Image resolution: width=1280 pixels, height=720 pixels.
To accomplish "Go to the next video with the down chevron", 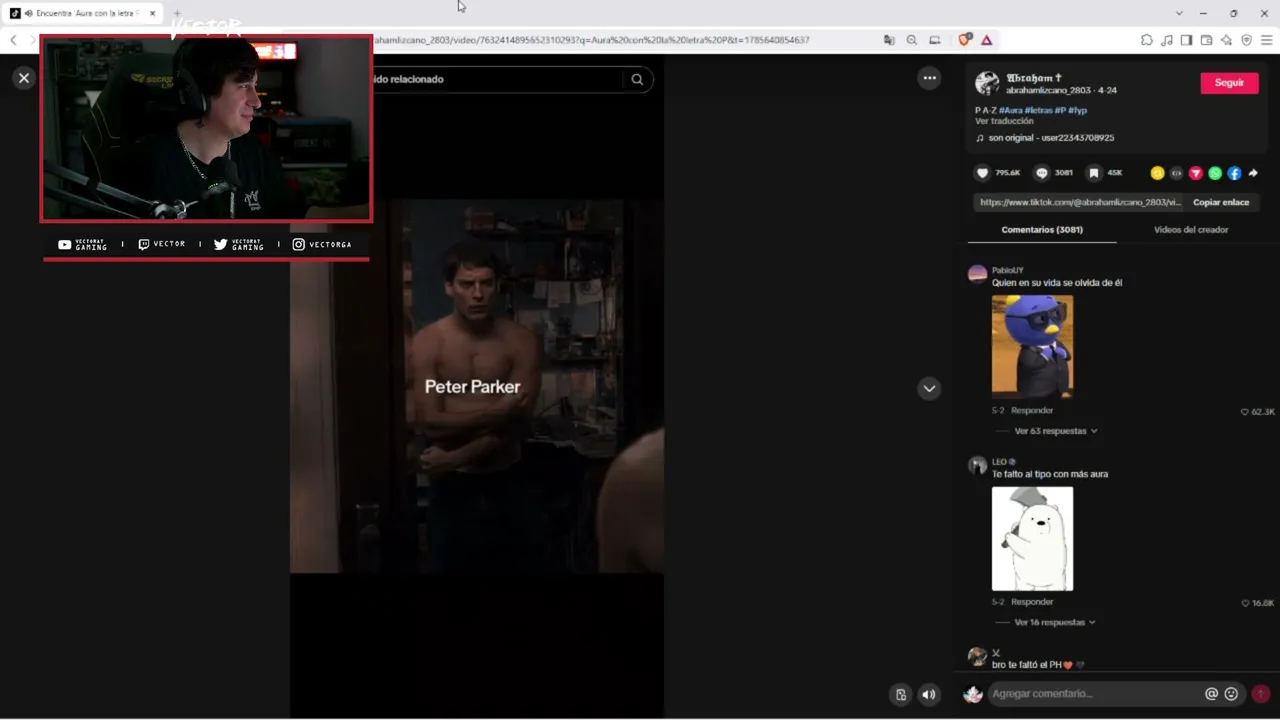I will [x=929, y=388].
